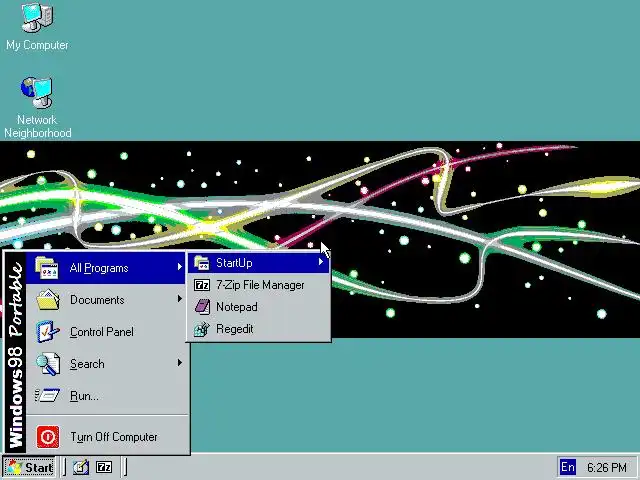Click the En language indicator in tray
Image resolution: width=640 pixels, height=480 pixels.
(x=568, y=467)
